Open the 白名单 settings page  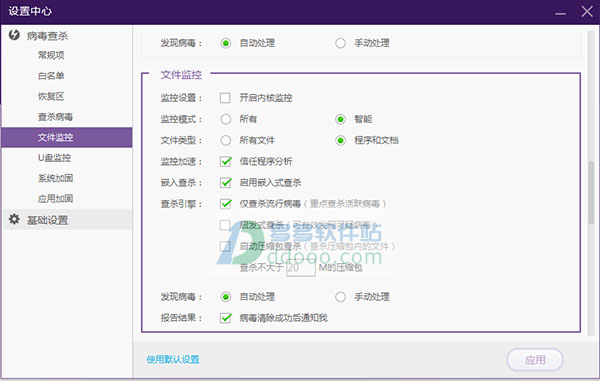pyautogui.click(x=51, y=76)
